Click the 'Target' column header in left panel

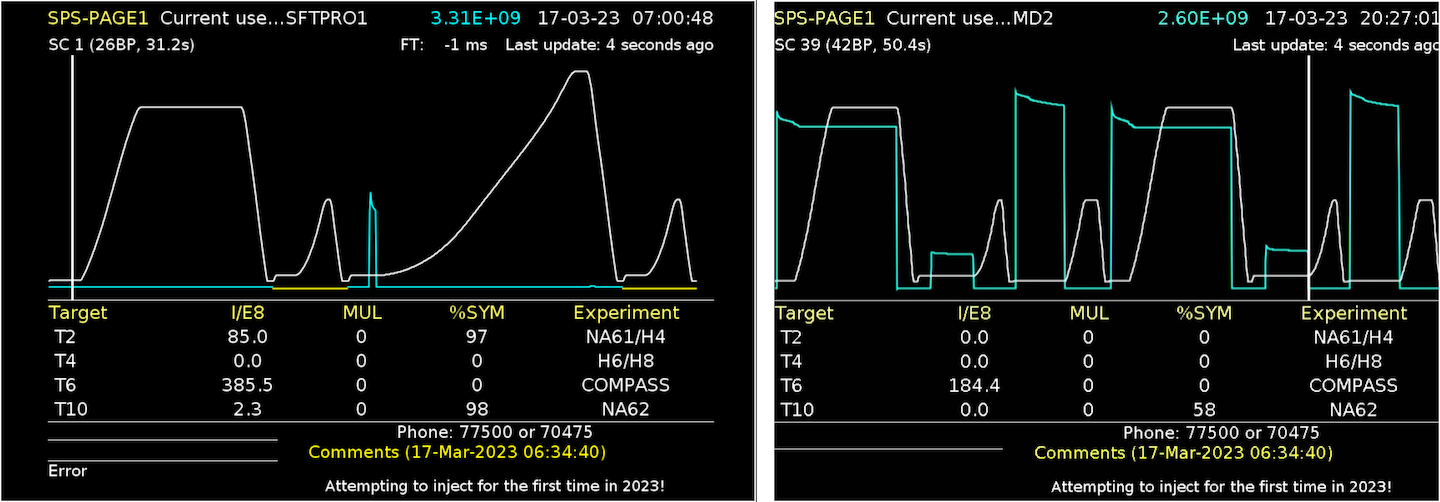77,313
